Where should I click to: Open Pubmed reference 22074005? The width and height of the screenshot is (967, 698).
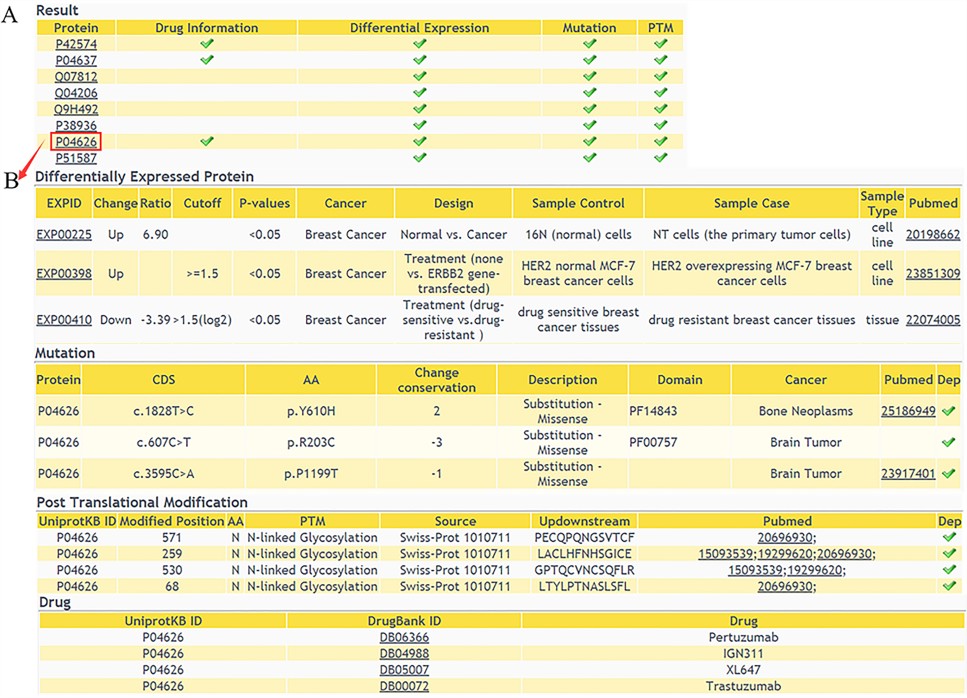[932, 320]
